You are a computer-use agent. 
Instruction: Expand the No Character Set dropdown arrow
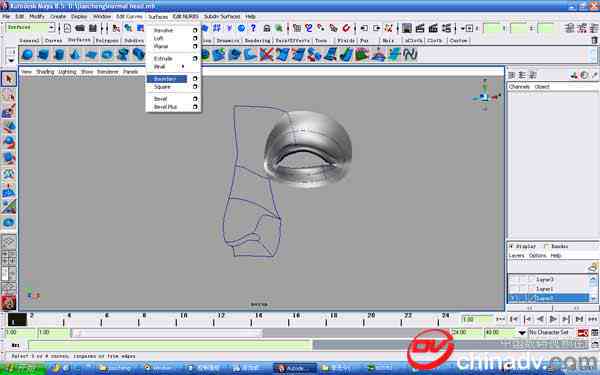pos(522,333)
